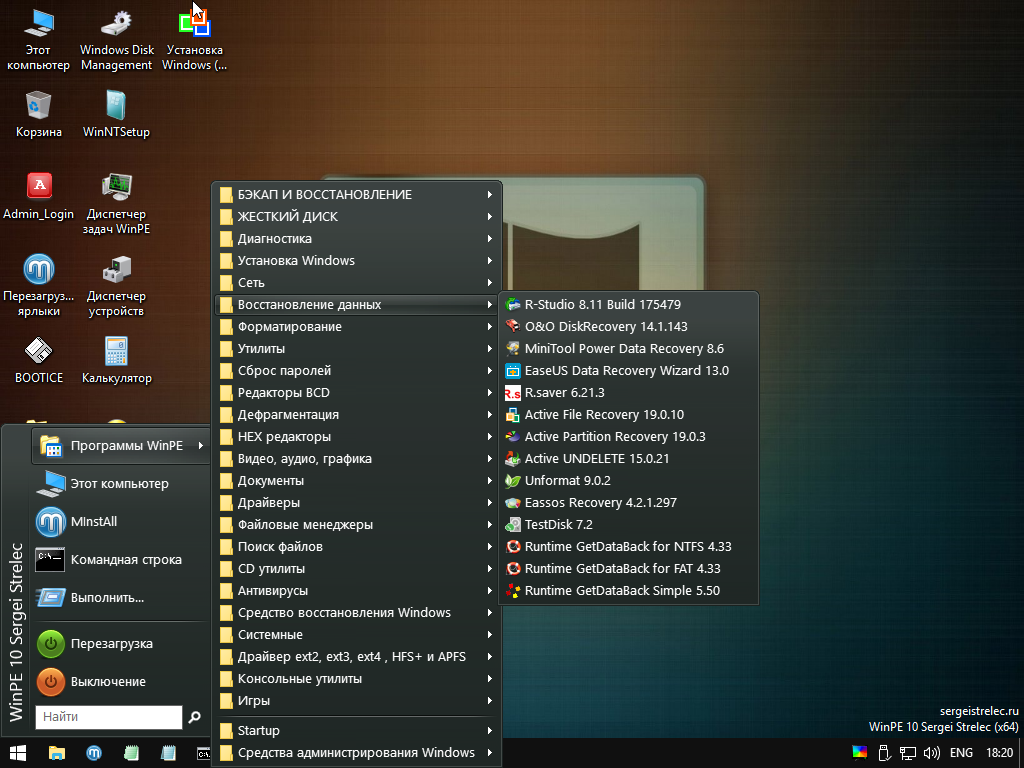Launch R-Studio 8.11 Build 175479
The height and width of the screenshot is (768, 1024).
(x=628, y=304)
